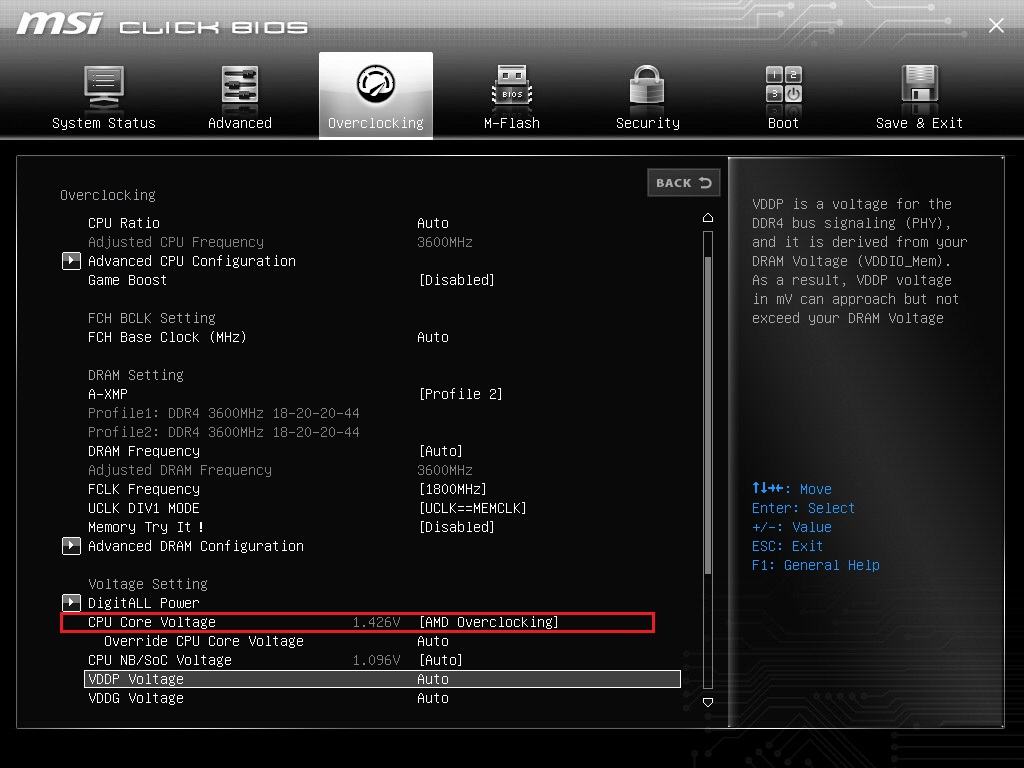Screen dimensions: 1024x768
Task: Switch to the Advanced tab label
Action: pyautogui.click(x=240, y=123)
